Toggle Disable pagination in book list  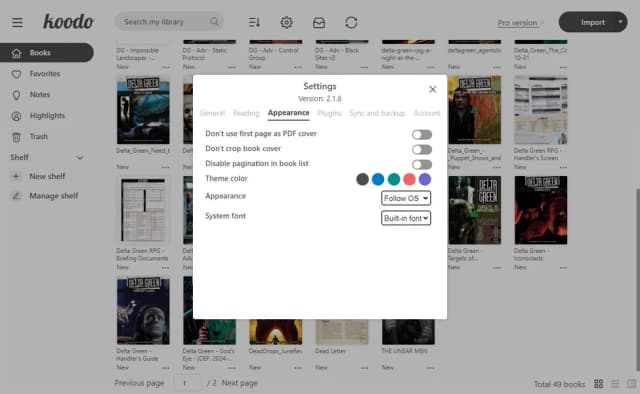(x=422, y=165)
